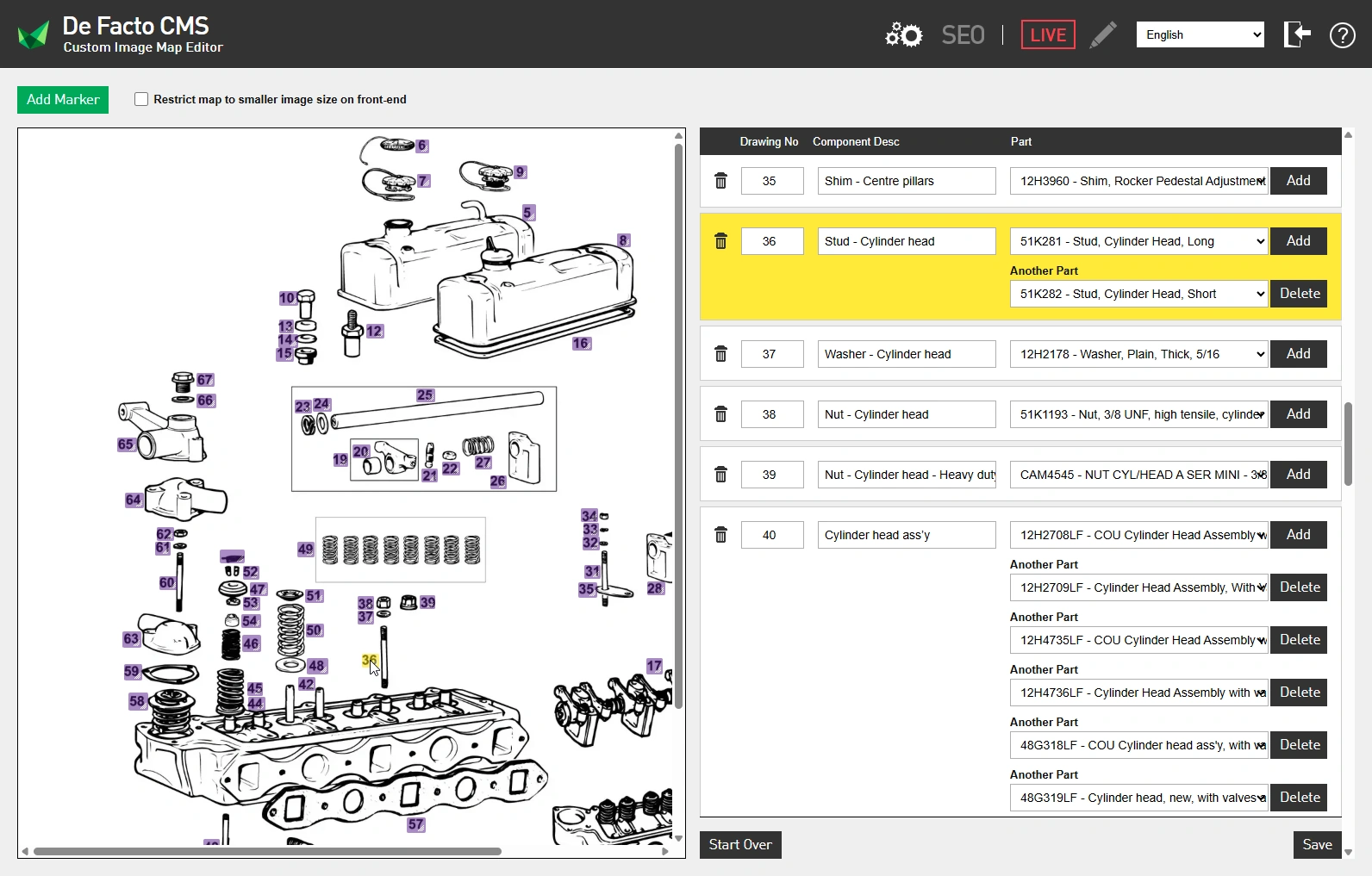This screenshot has width=1372, height=876.
Task: Click the Cylinder head ass'y description field
Action: [907, 535]
